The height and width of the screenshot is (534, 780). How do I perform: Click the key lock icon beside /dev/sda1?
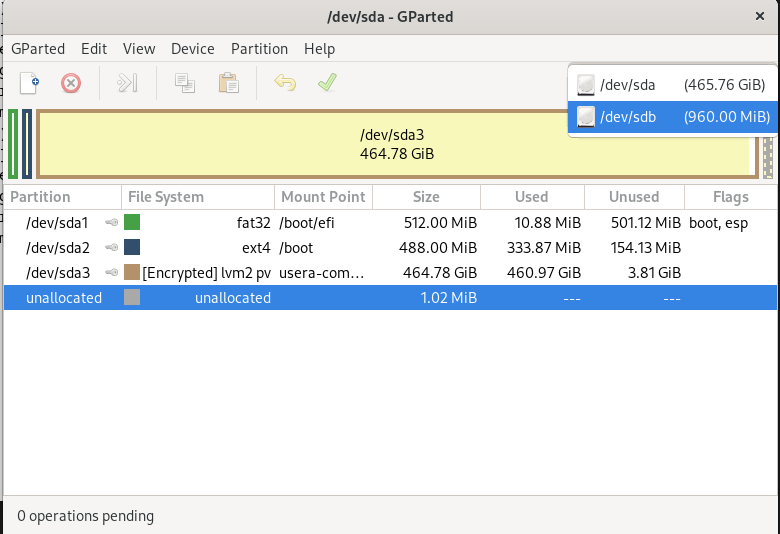pos(112,222)
